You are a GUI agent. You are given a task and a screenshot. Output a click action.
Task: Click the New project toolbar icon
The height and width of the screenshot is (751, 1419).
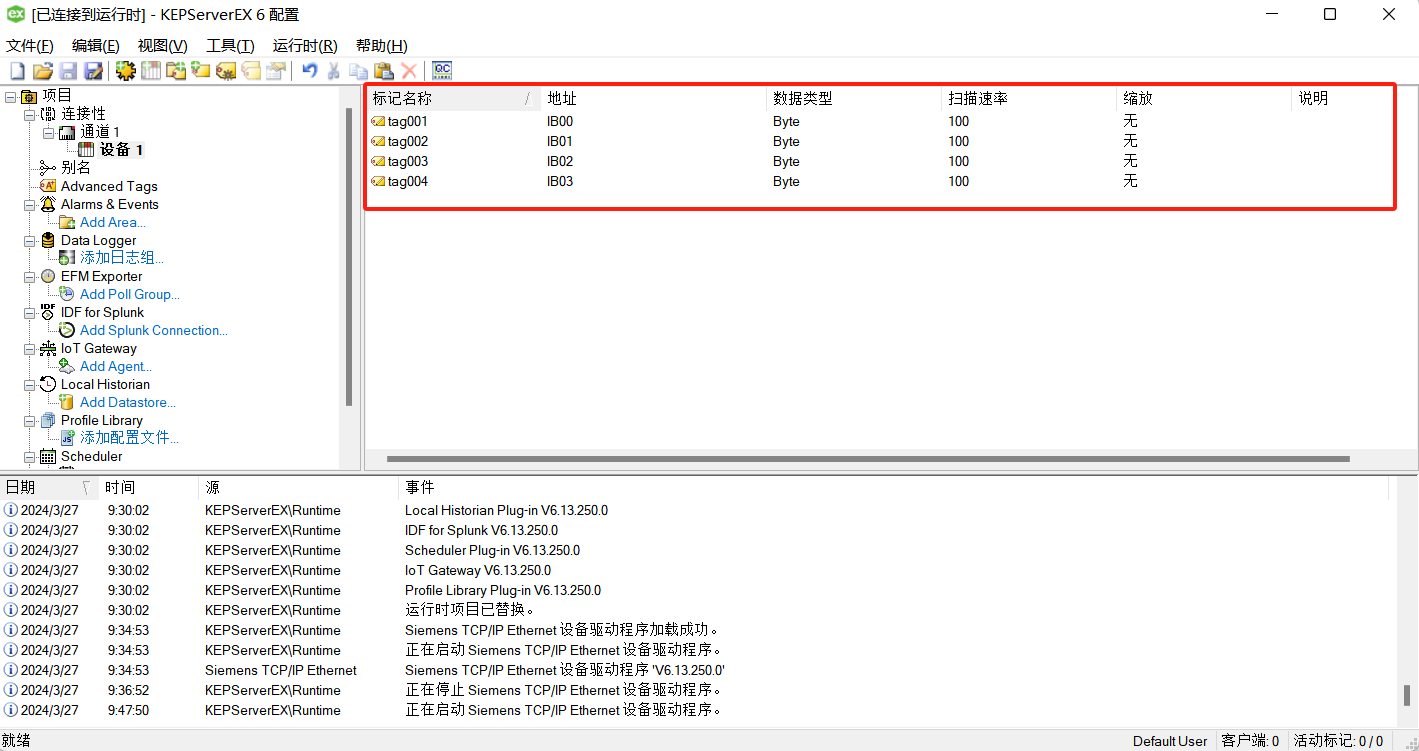point(17,71)
